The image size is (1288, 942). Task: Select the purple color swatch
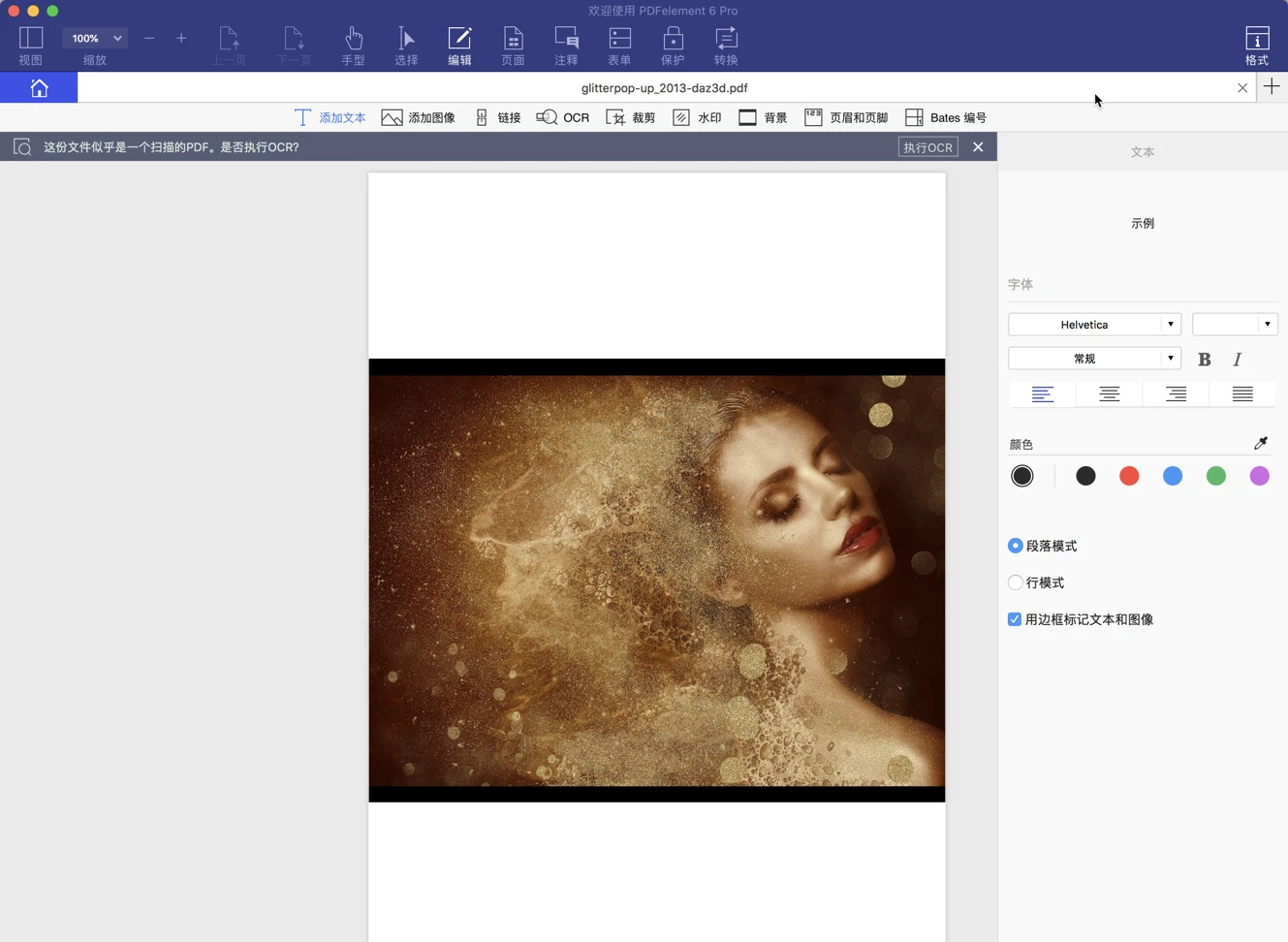pyautogui.click(x=1260, y=476)
